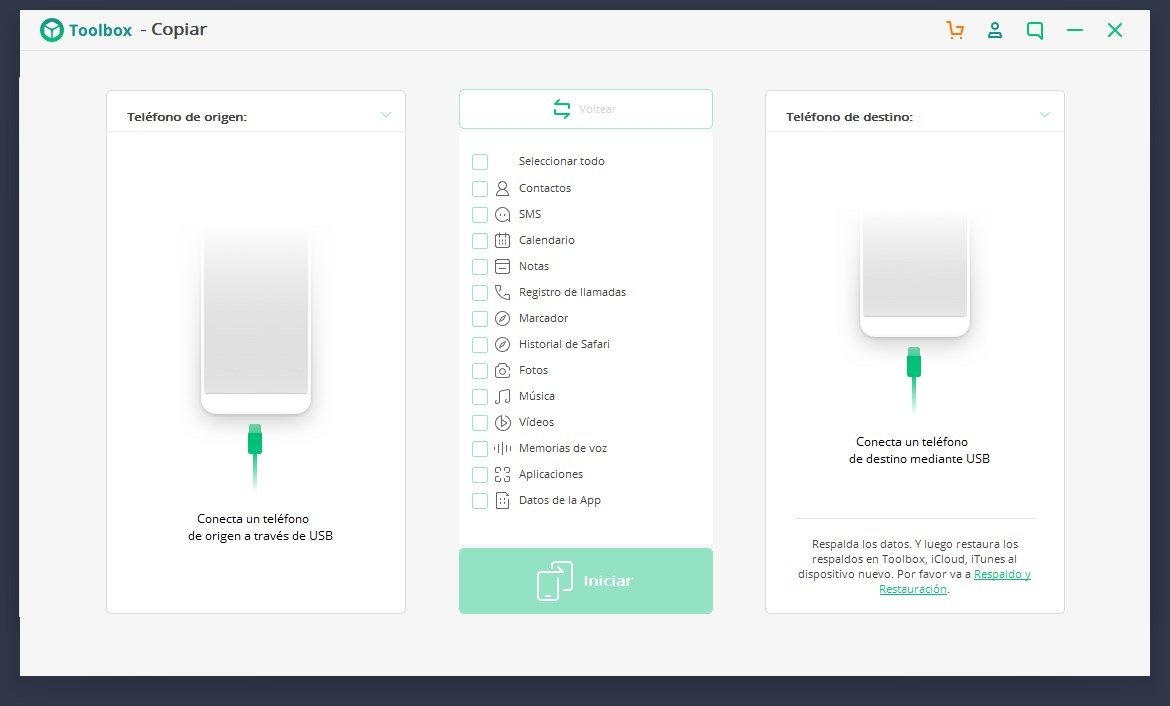
Task: Tick the Música checkbox
Action: coord(480,397)
